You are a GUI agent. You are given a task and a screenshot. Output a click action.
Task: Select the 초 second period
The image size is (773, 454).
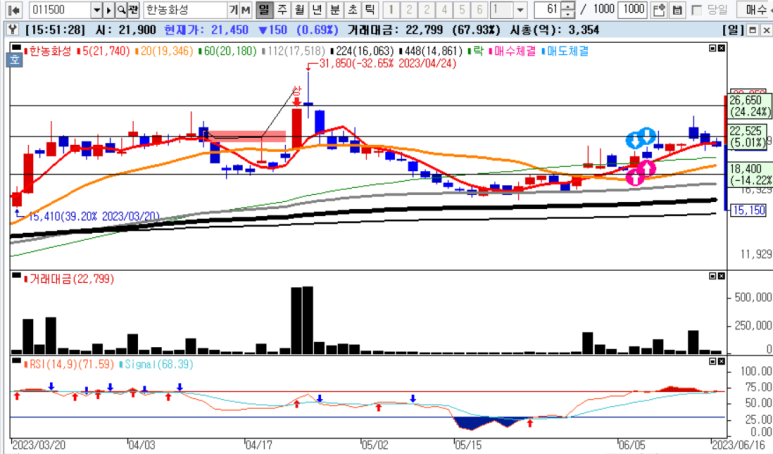352,9
